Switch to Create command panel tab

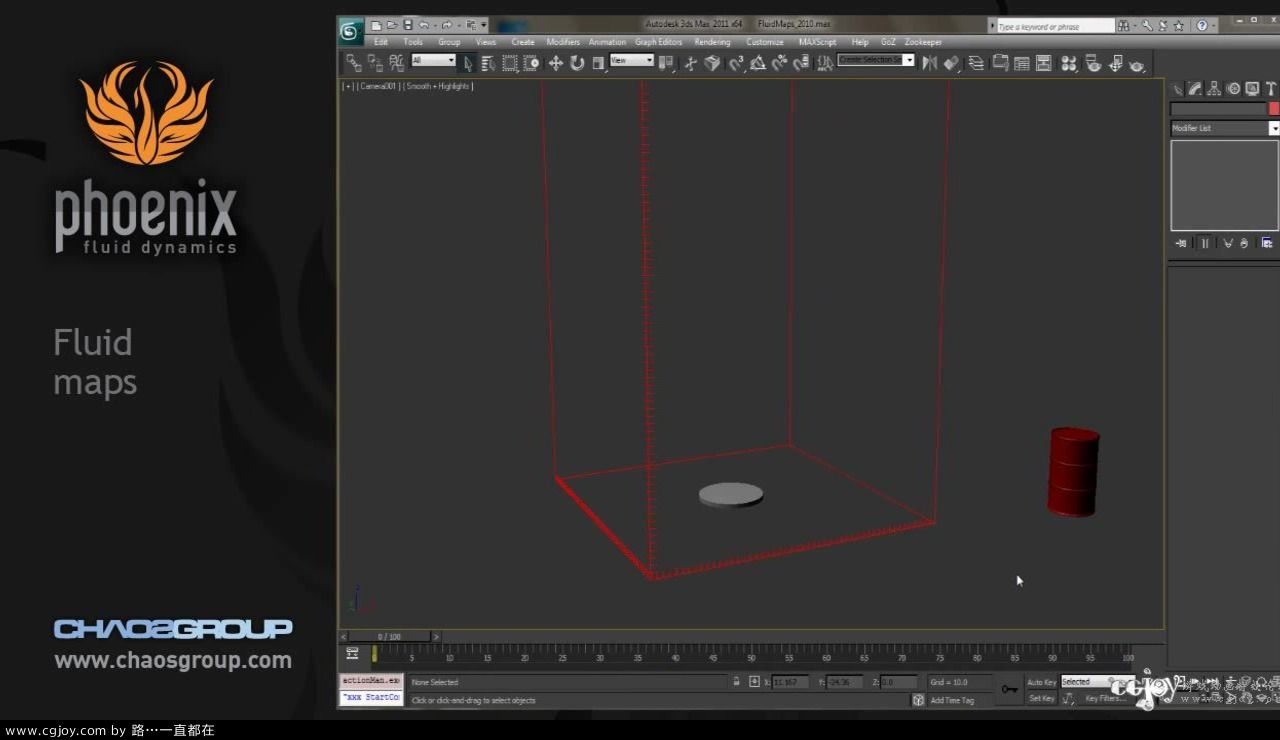click(1177, 89)
